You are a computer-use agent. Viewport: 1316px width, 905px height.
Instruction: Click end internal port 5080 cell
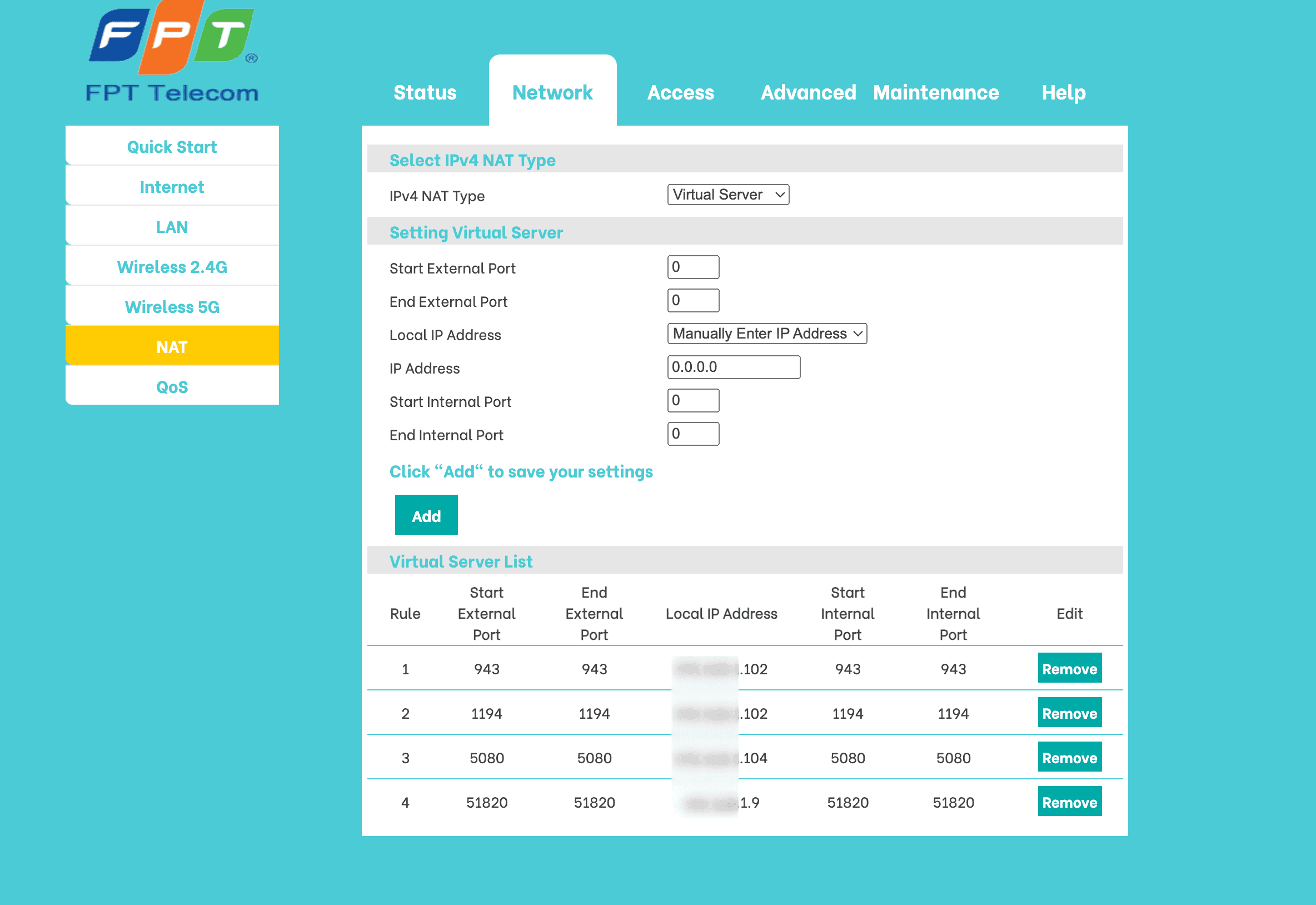(953, 758)
